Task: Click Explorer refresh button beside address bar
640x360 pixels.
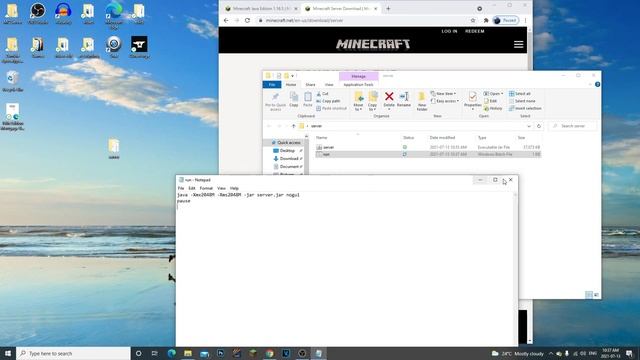Action: pyautogui.click(x=539, y=126)
